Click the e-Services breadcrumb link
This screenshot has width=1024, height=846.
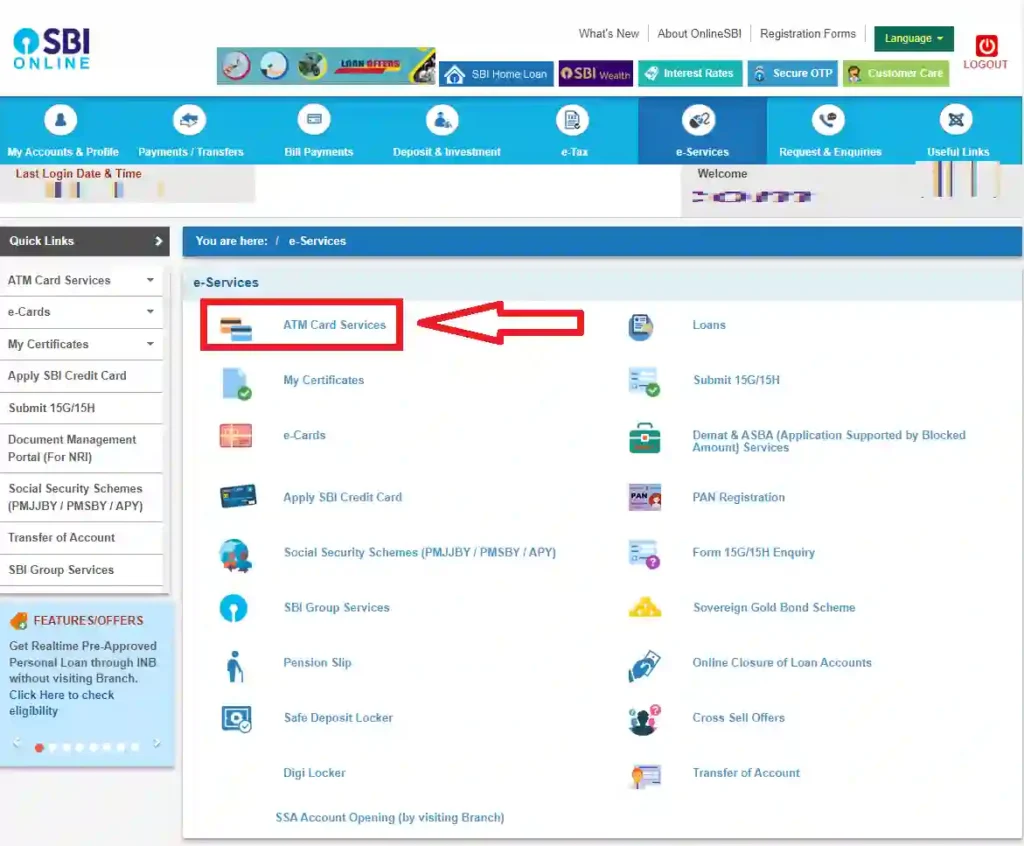(x=317, y=241)
